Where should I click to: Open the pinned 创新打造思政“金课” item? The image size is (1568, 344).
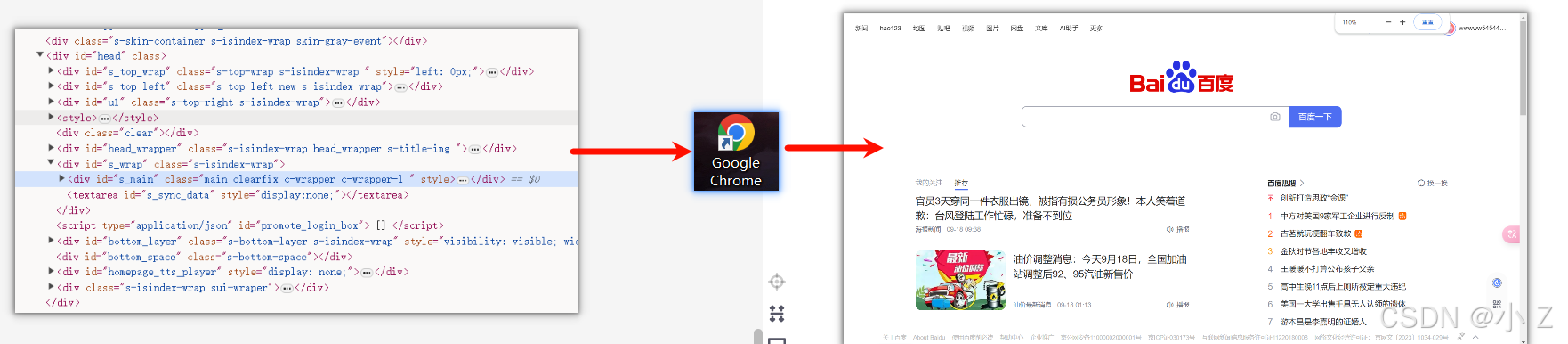click(1314, 198)
